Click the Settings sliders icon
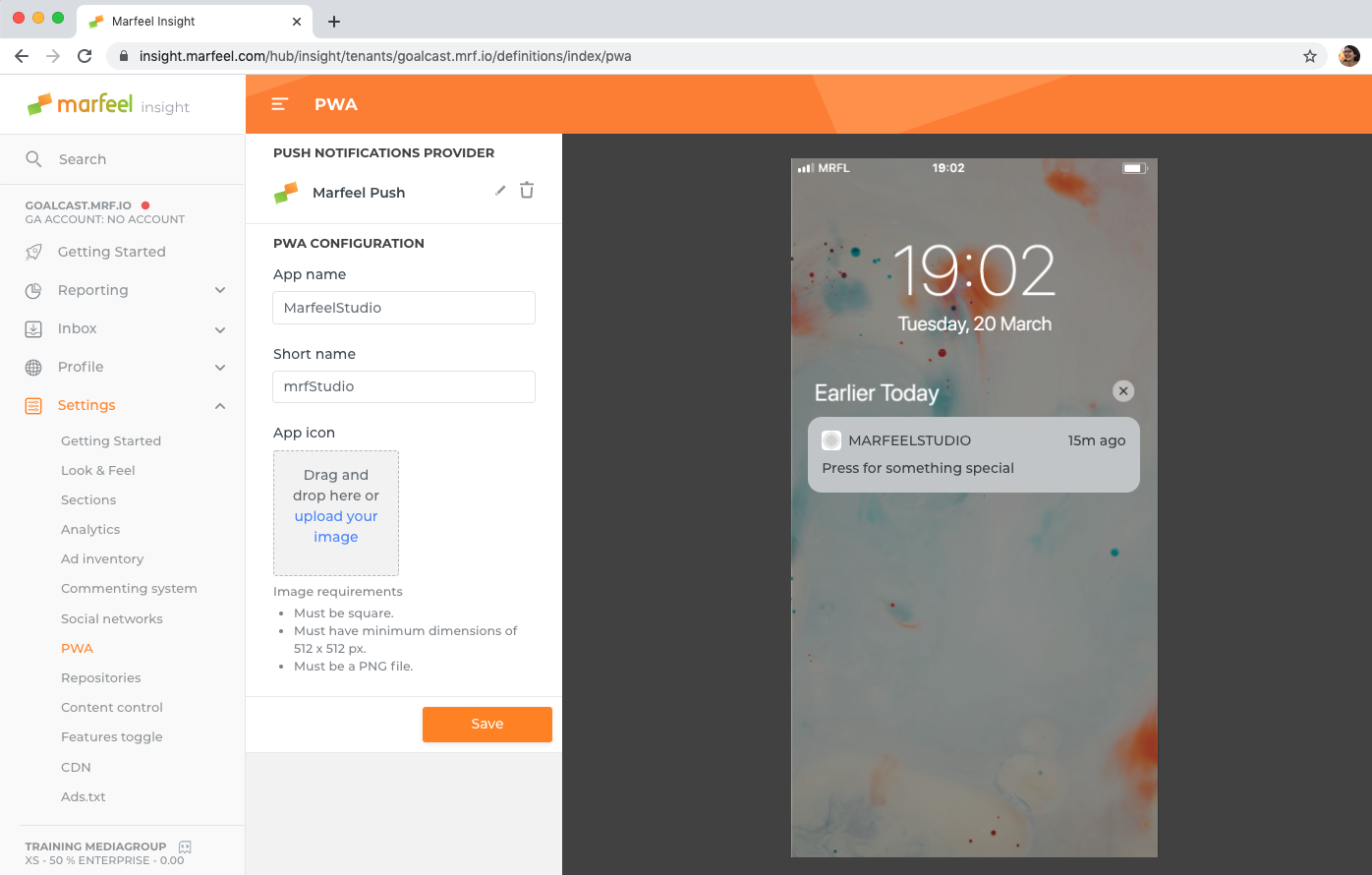This screenshot has width=1372, height=875. pos(33,405)
